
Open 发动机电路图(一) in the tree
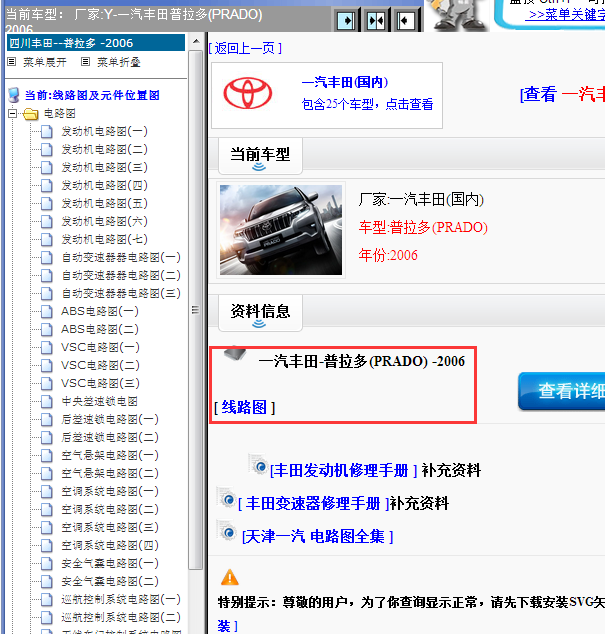[105, 131]
